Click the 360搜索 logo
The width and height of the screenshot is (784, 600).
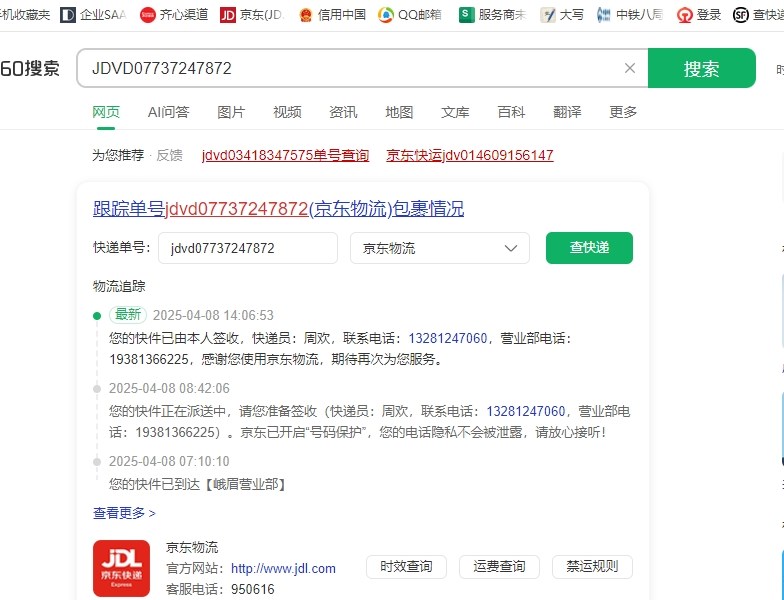[30, 68]
